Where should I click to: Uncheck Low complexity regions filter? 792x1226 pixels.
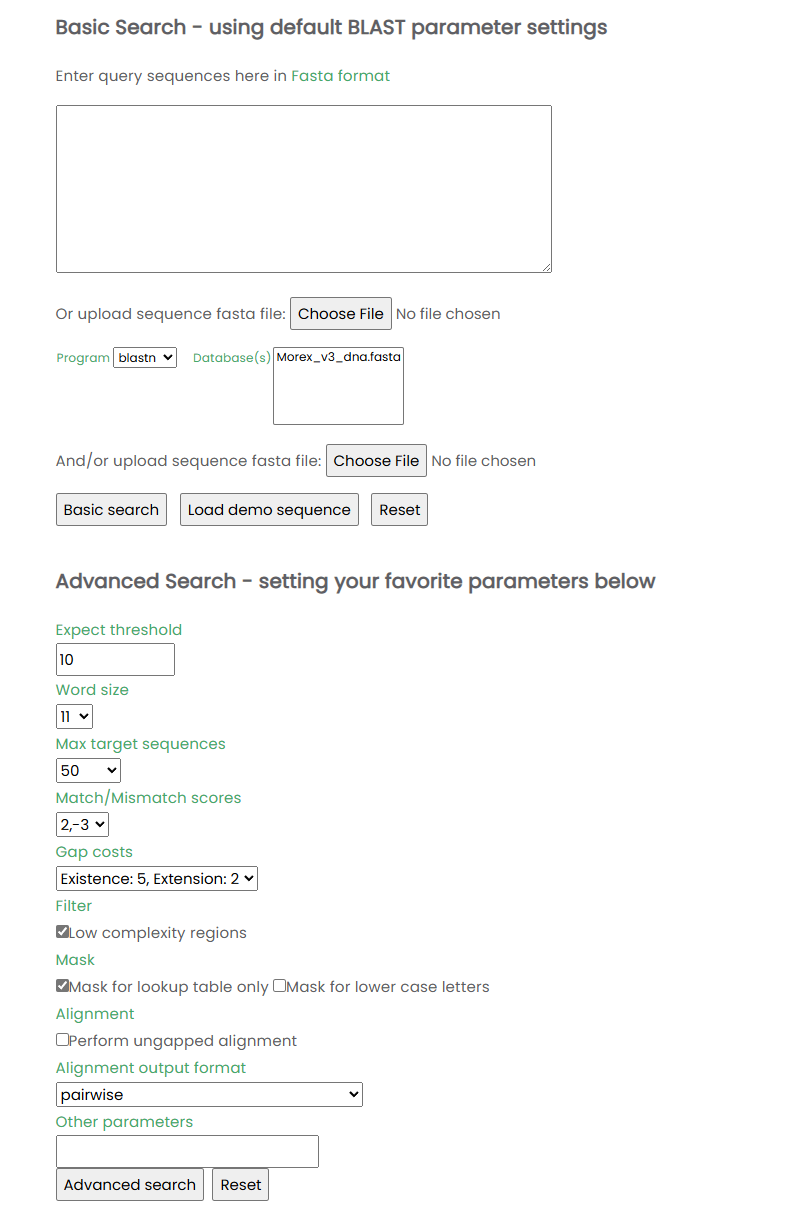63,932
